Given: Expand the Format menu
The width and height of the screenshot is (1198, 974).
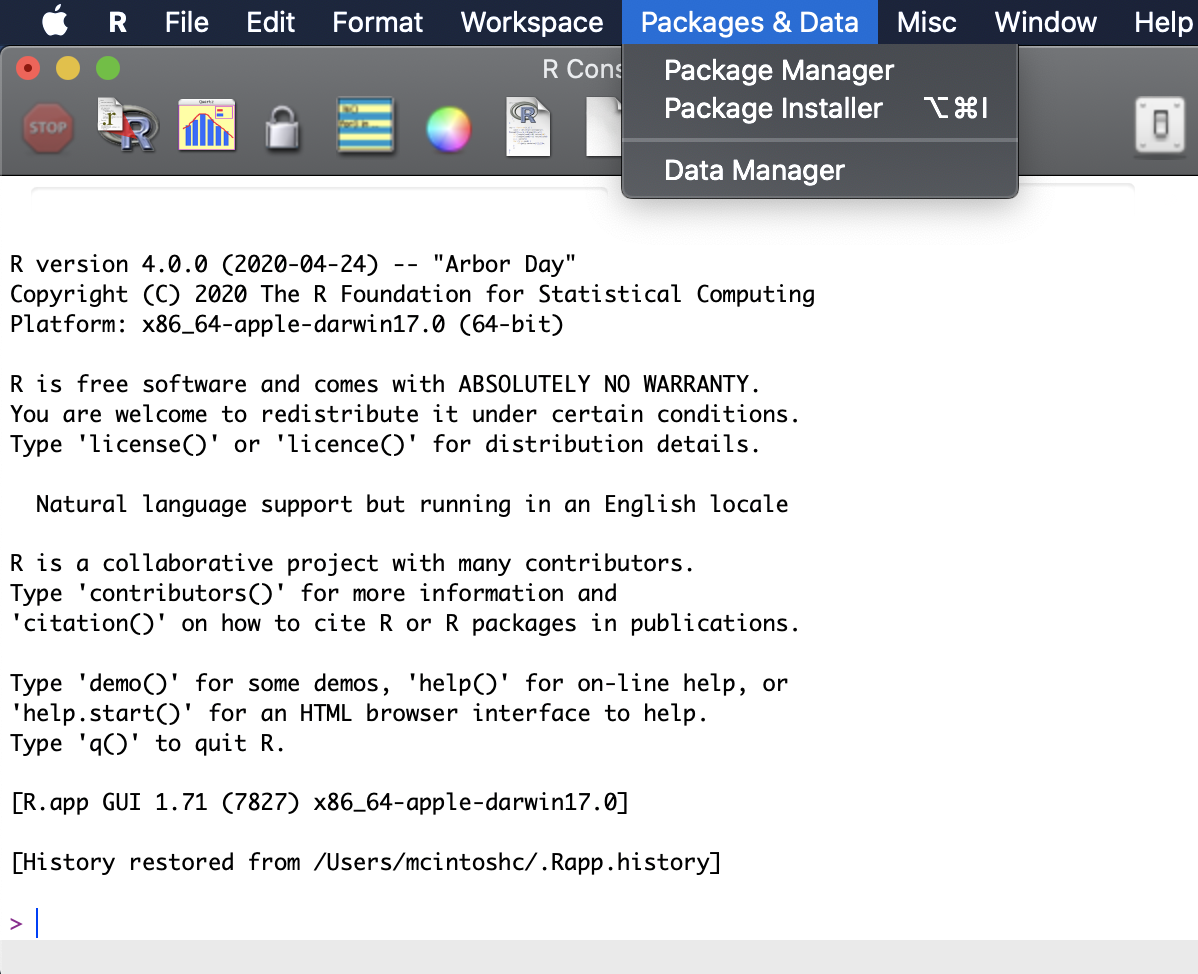Looking at the screenshot, I should tap(377, 22).
